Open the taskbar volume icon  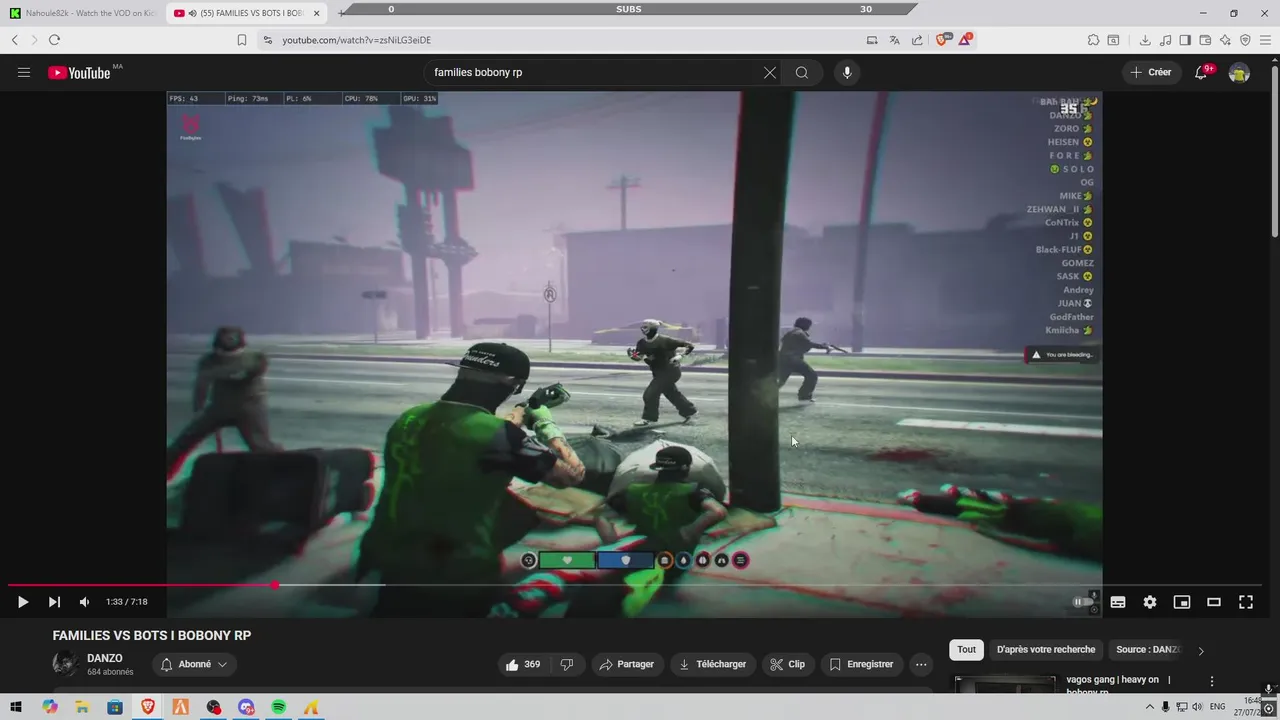click(1197, 707)
